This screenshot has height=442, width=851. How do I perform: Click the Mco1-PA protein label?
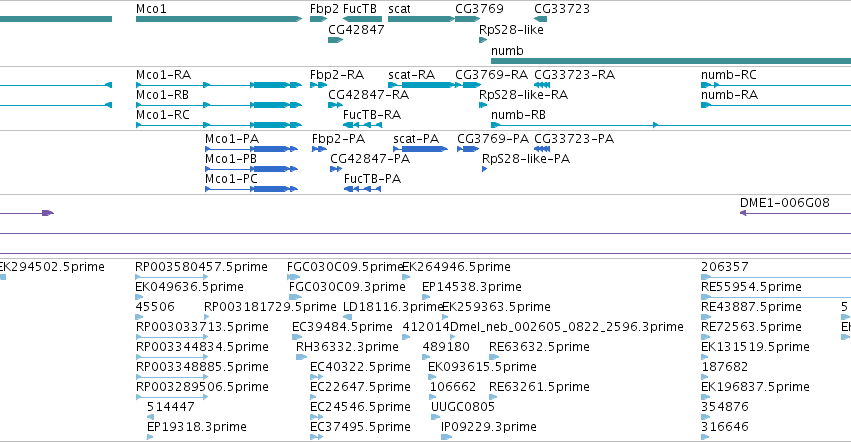tap(232, 138)
